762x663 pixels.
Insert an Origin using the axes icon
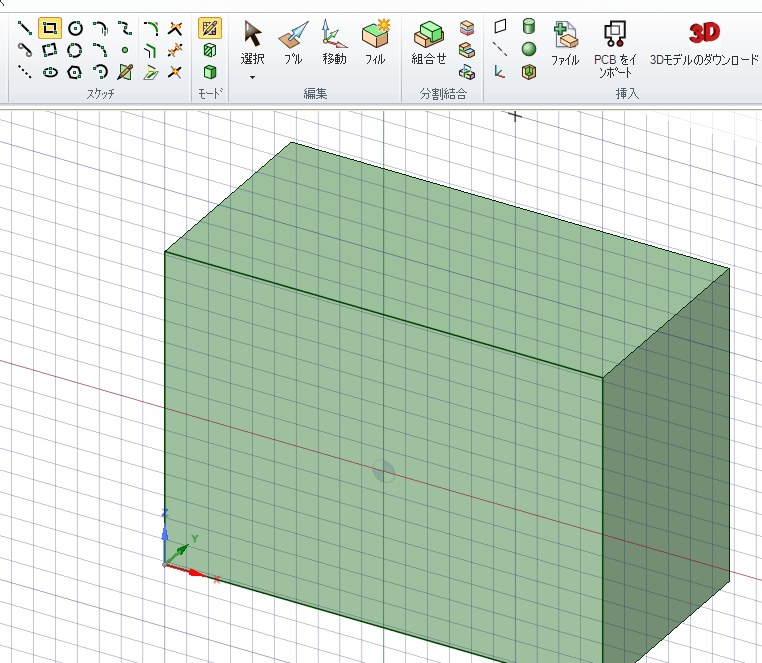pyautogui.click(x=500, y=72)
